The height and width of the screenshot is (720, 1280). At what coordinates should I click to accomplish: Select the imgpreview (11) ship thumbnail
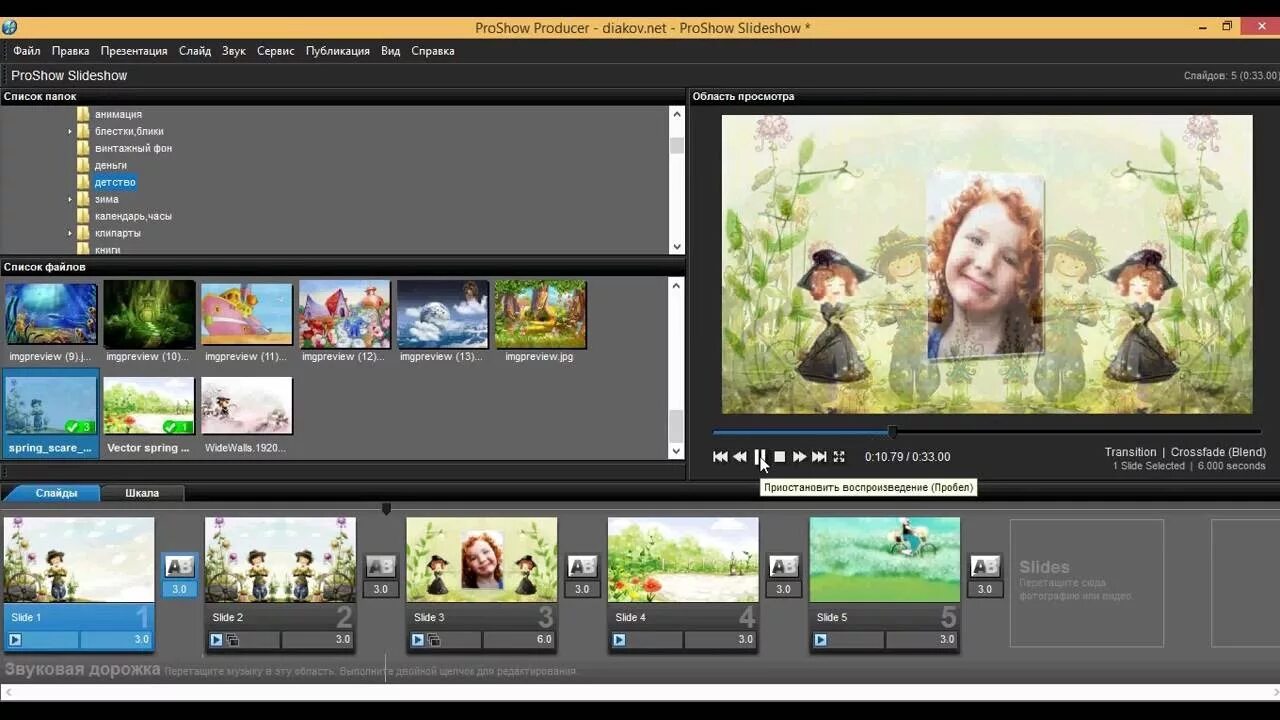pyautogui.click(x=247, y=314)
